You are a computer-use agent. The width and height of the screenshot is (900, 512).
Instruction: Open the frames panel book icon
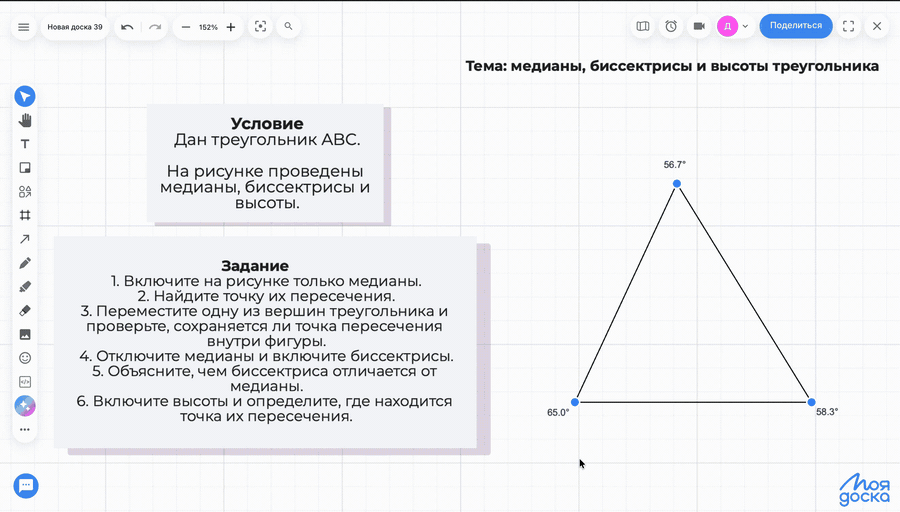tap(643, 26)
